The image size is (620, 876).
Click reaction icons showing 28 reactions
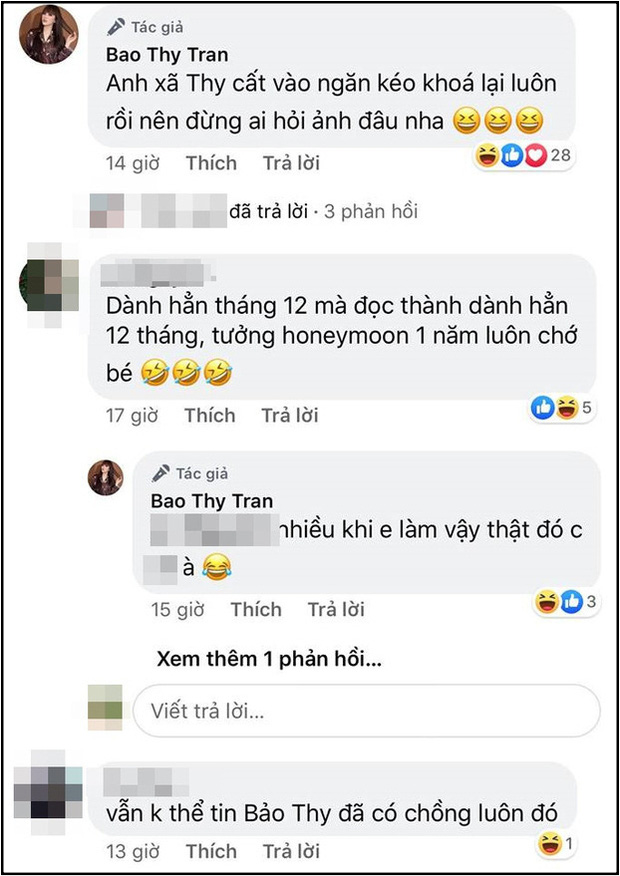(524, 156)
